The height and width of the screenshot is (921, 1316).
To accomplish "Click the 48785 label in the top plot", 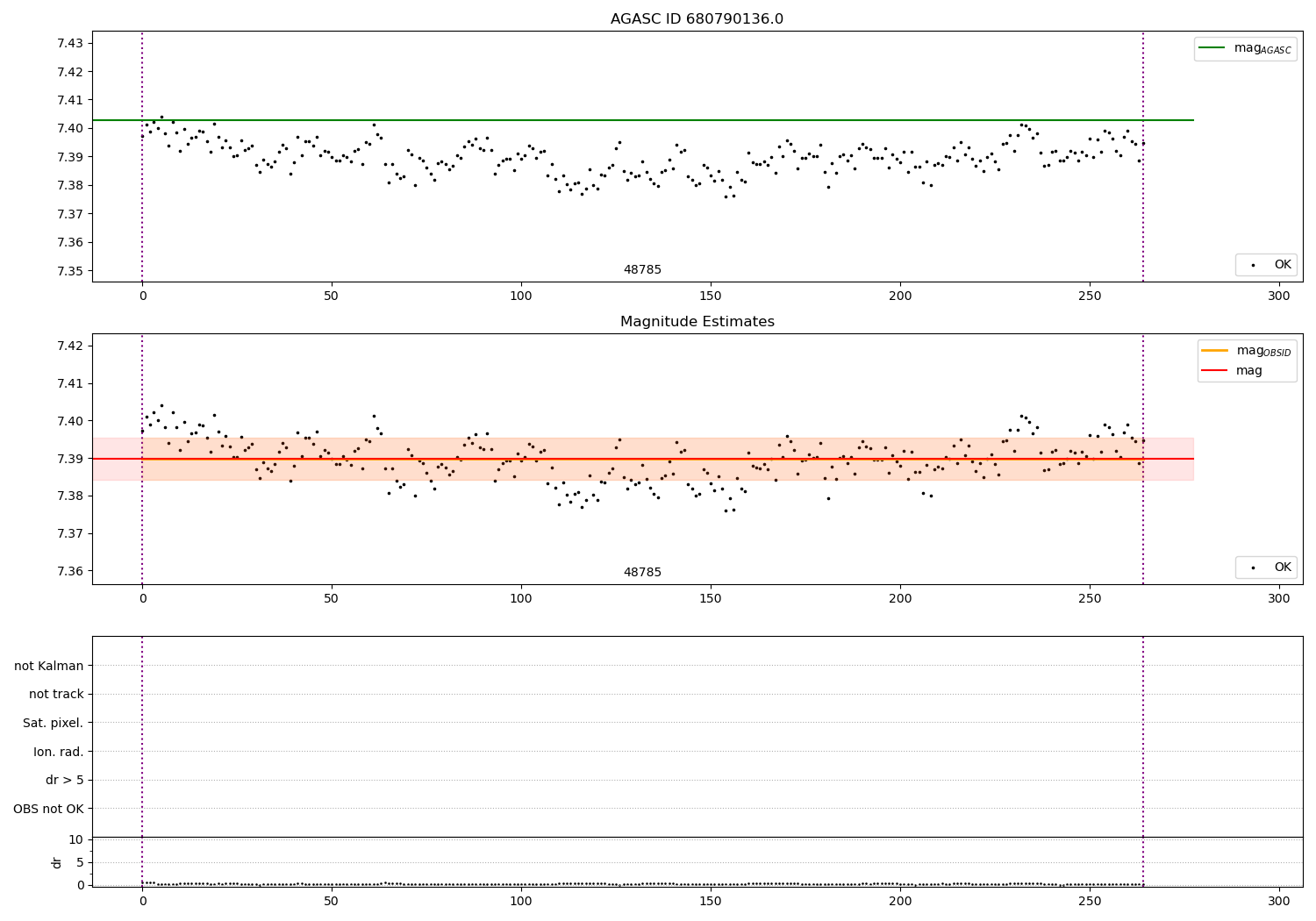I will (642, 269).
